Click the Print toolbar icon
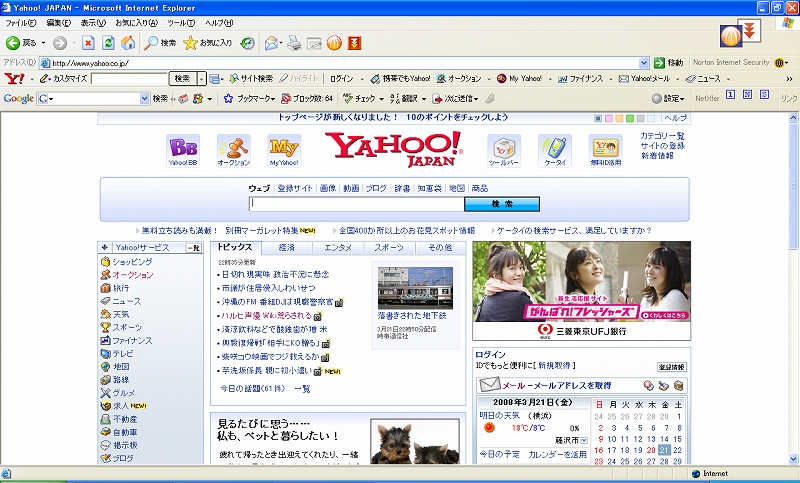The image size is (800, 483). tap(294, 43)
